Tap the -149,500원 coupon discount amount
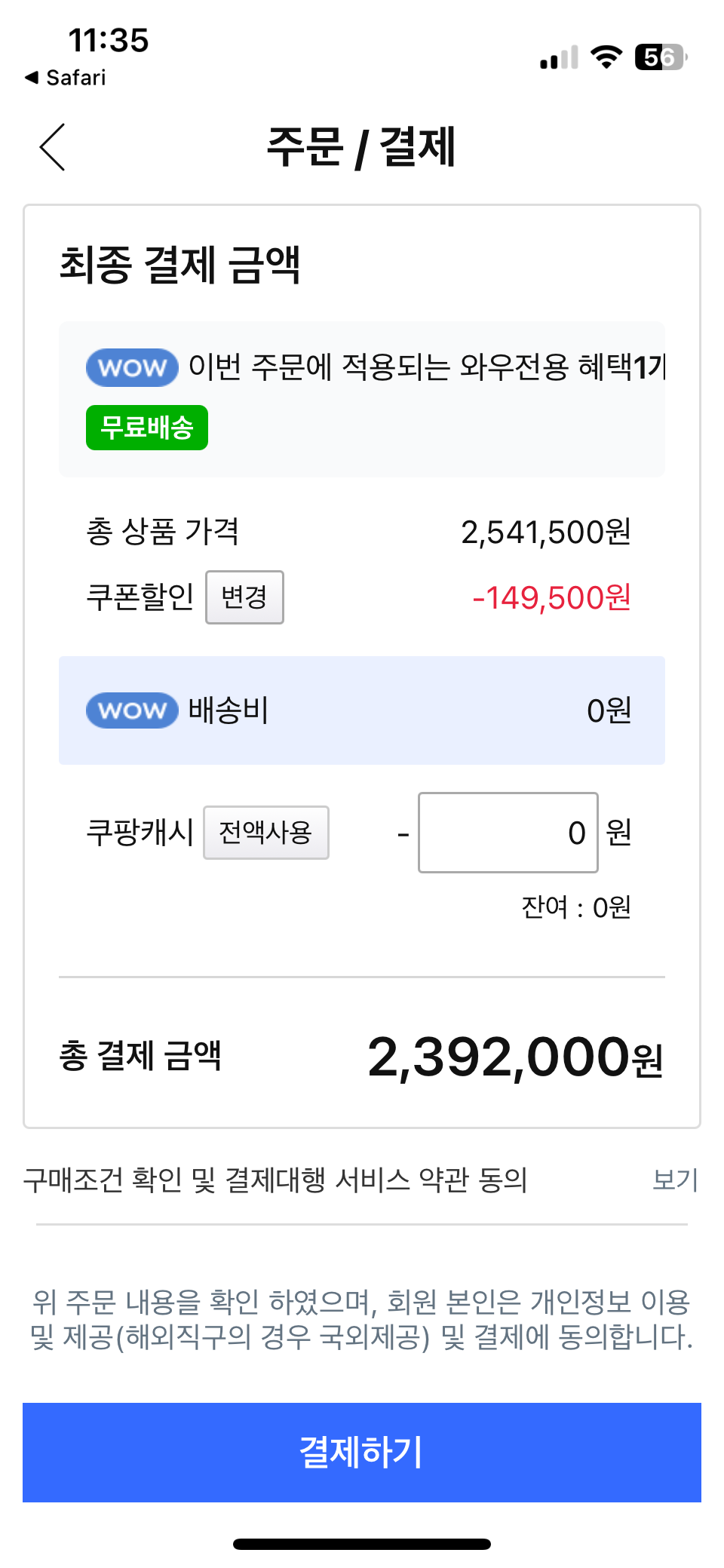This screenshot has height=1568, width=724. (x=551, y=598)
